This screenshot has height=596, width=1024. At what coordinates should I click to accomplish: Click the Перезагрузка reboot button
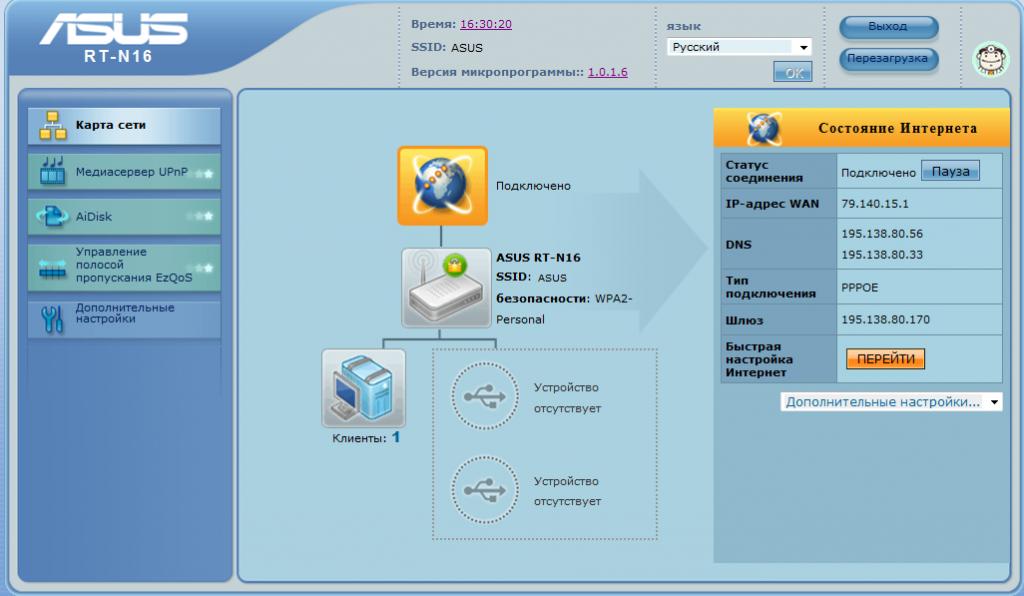888,59
